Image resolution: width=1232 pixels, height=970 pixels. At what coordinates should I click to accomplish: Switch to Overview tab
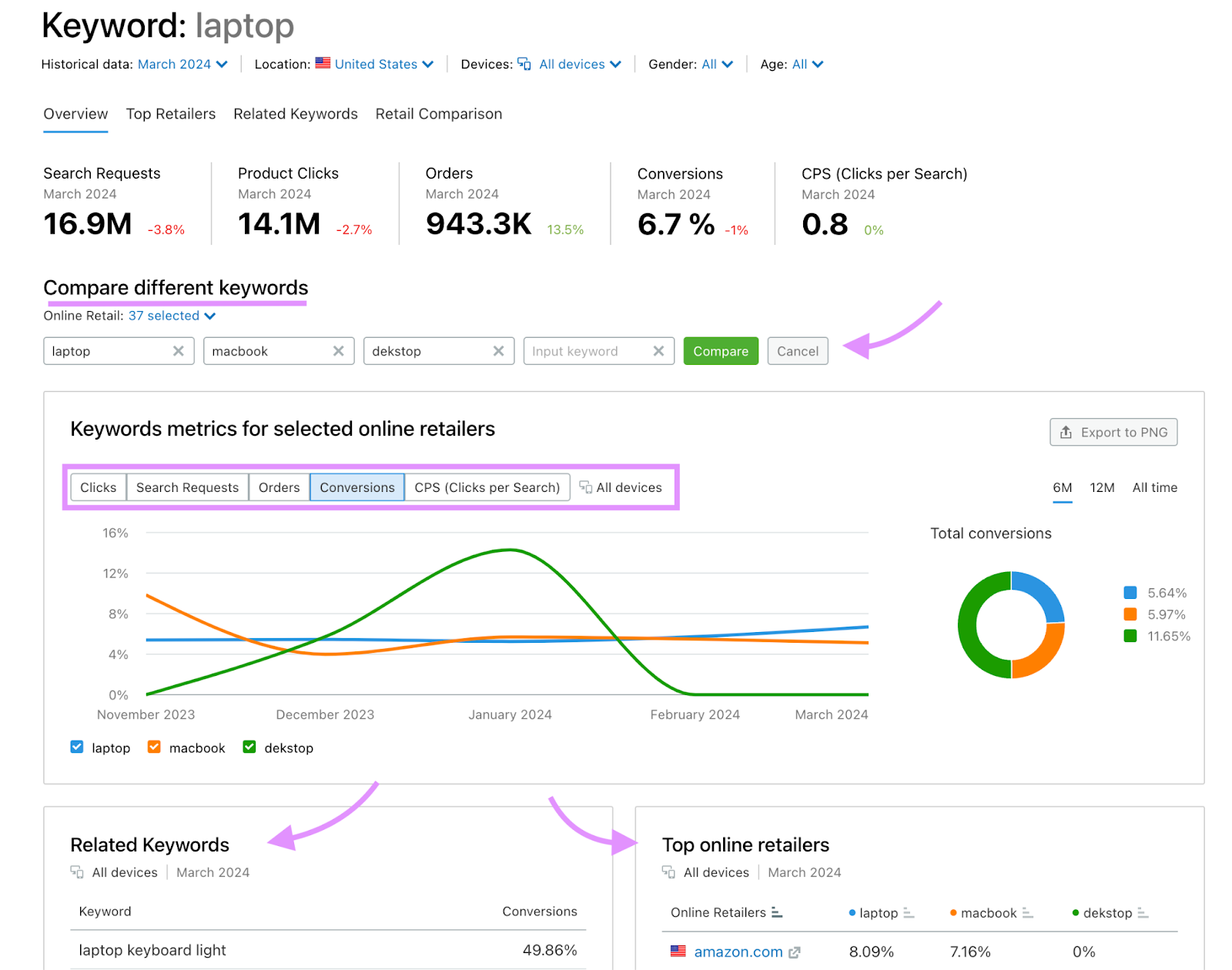click(x=75, y=114)
